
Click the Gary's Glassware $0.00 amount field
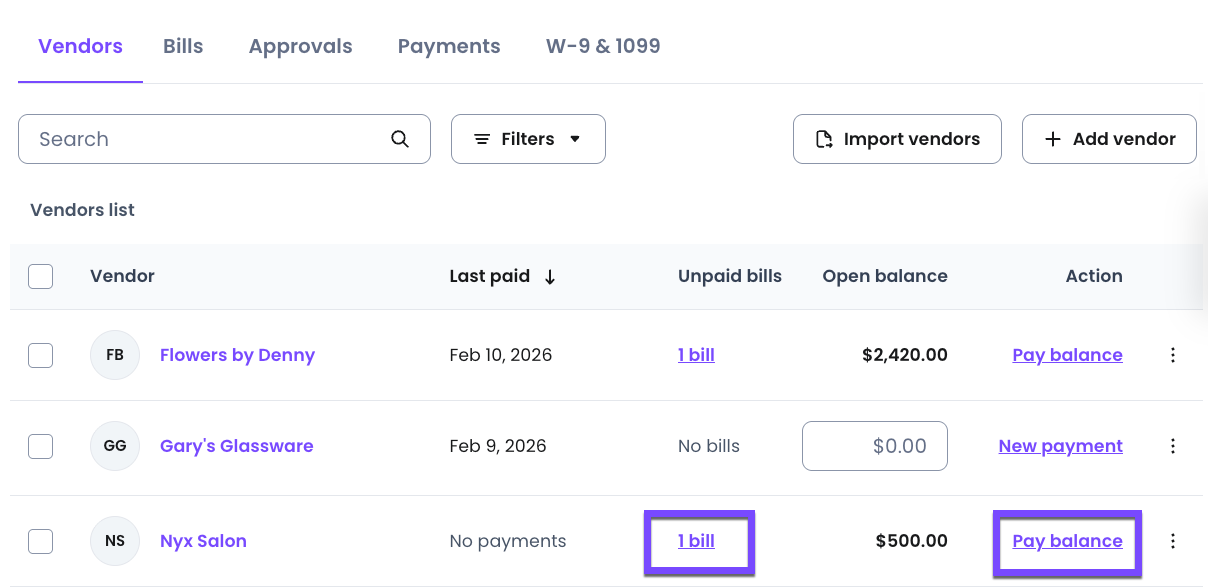[x=875, y=446]
